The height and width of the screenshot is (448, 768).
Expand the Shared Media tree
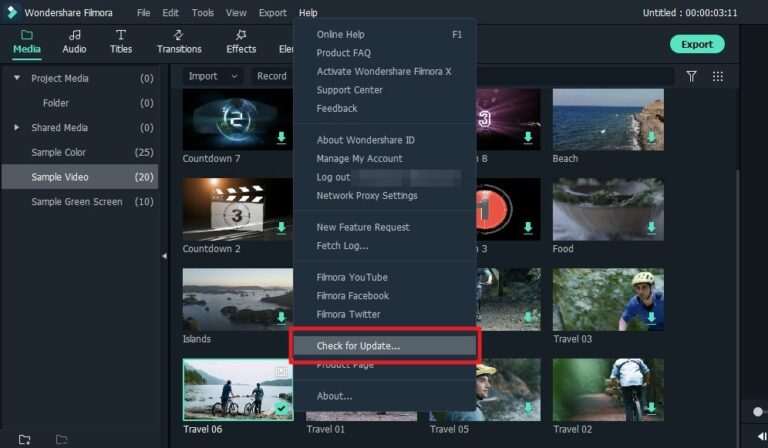click(17, 128)
